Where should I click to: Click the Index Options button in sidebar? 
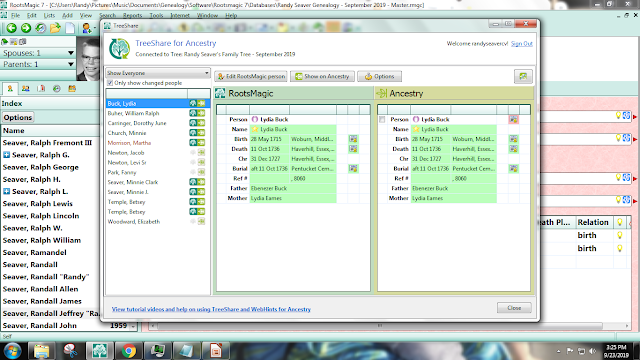coord(18,118)
